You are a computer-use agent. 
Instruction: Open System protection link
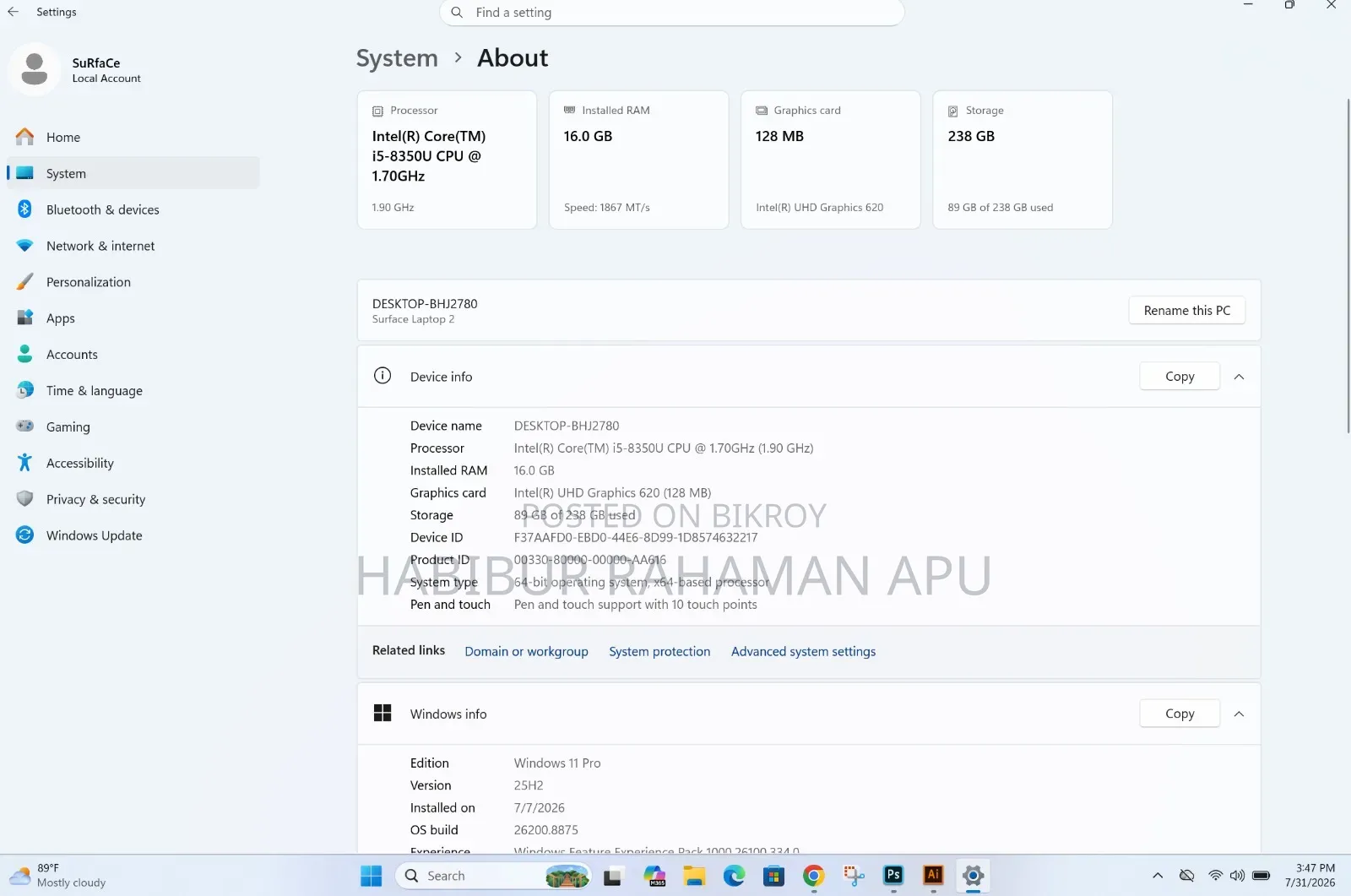[x=659, y=652]
